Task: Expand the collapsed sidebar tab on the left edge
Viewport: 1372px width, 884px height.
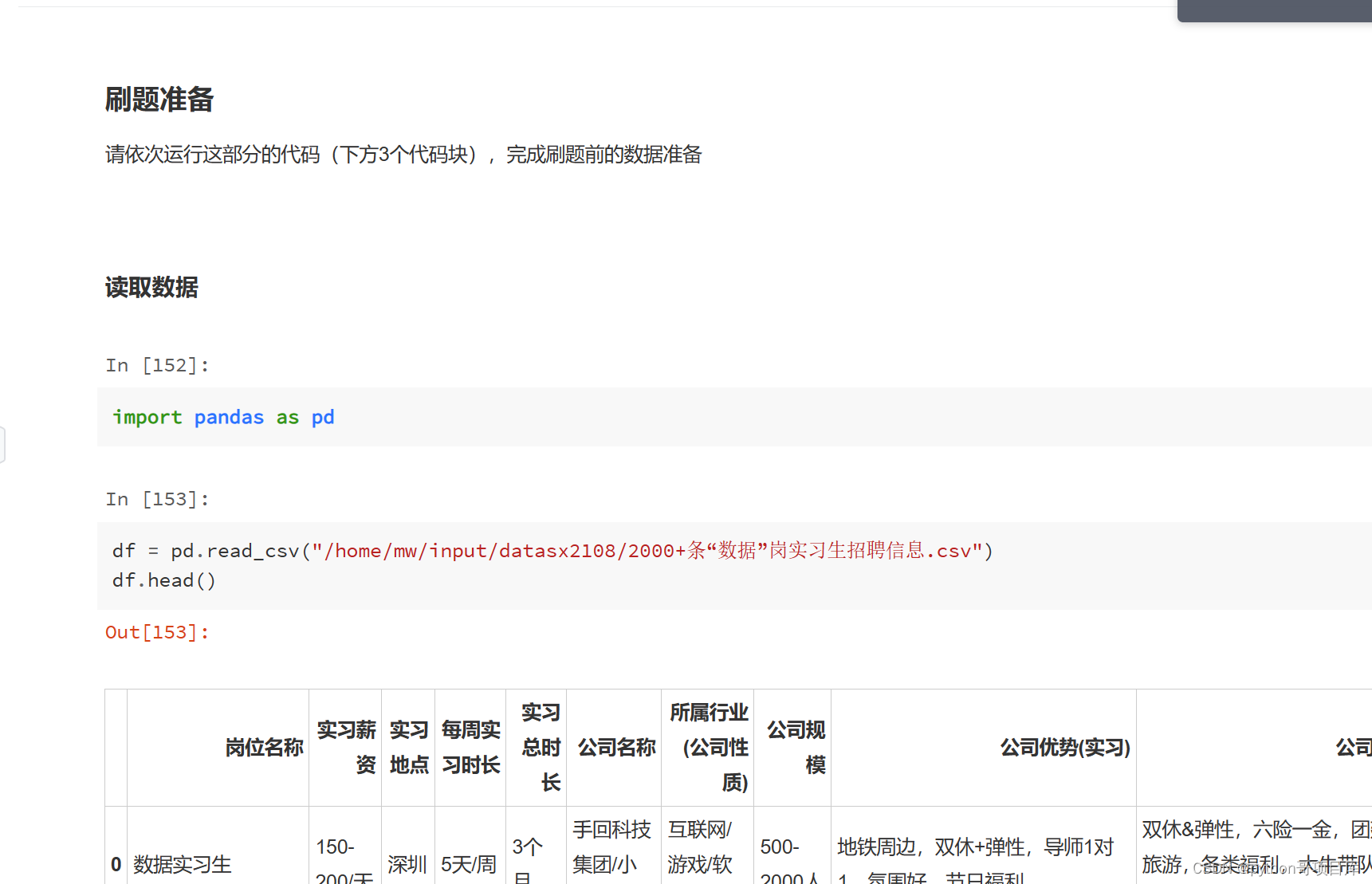Action: (x=3, y=445)
